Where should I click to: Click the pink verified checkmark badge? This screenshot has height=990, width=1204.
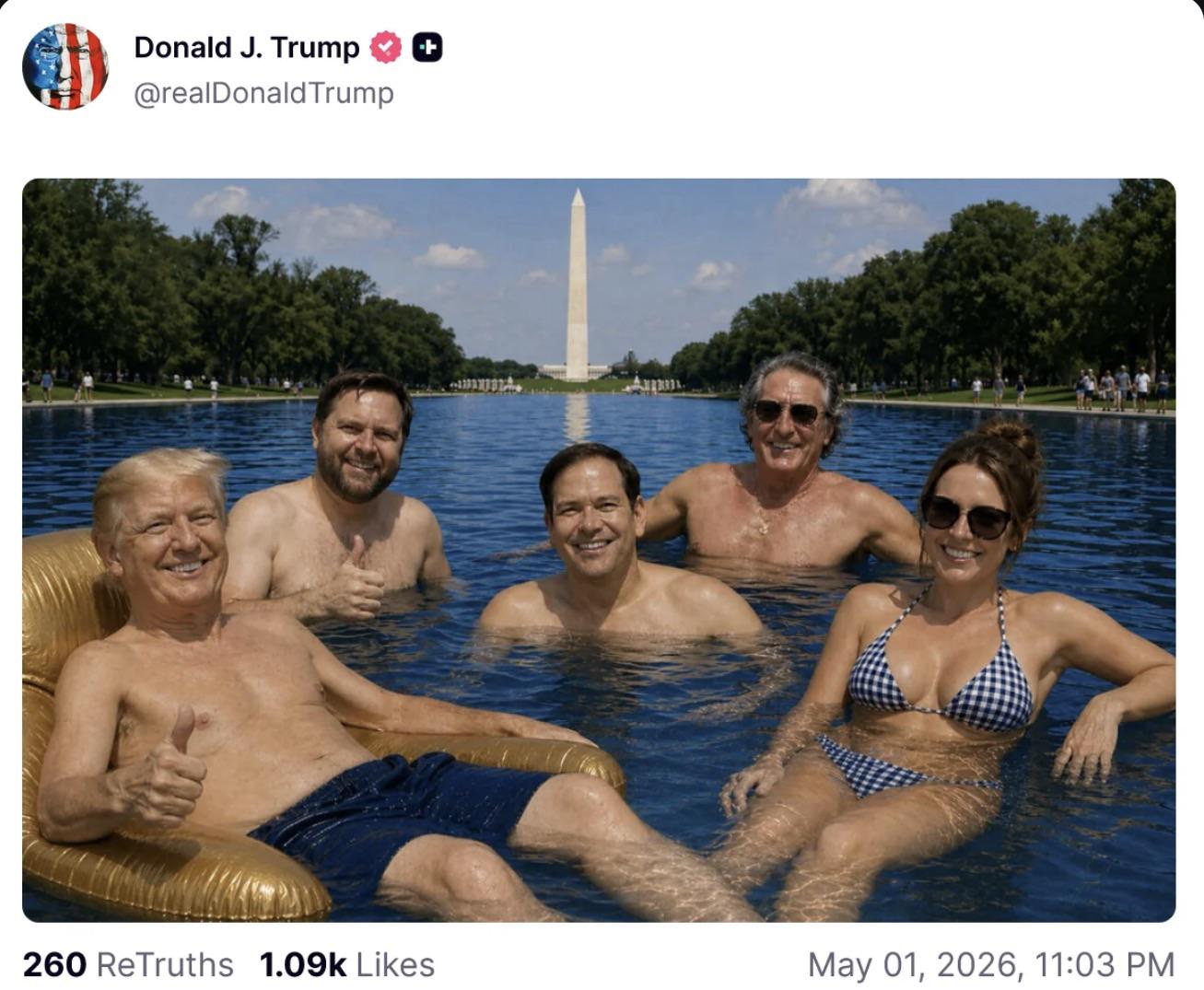pos(386,47)
